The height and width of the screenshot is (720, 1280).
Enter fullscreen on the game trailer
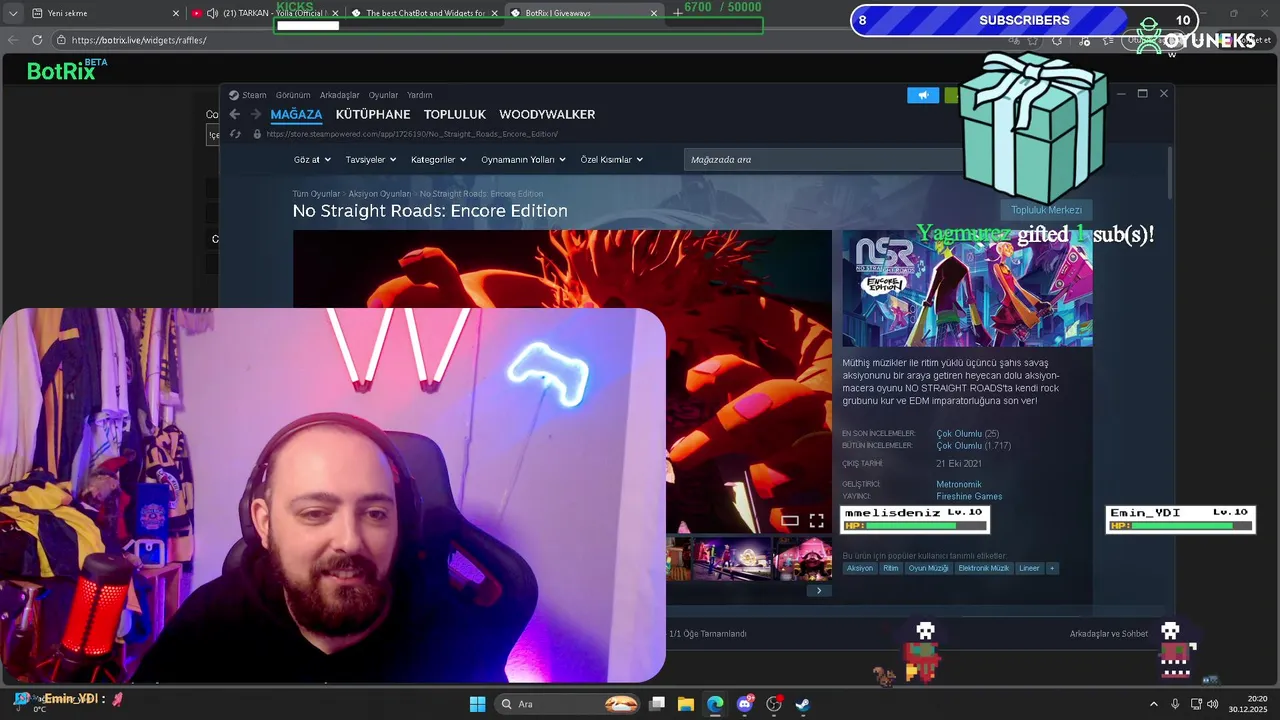[x=816, y=520]
